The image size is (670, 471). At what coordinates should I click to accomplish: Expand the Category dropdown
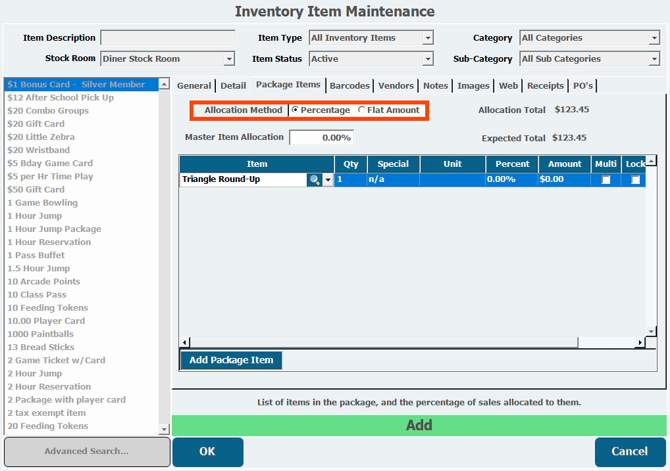coord(653,38)
